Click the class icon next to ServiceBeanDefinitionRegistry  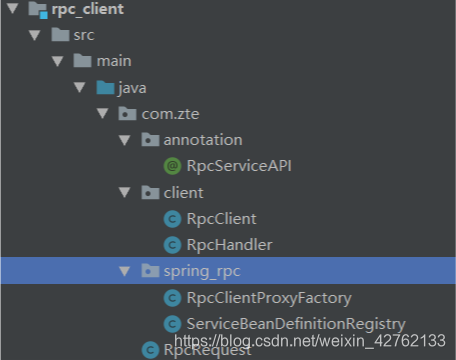pyautogui.click(x=172, y=324)
